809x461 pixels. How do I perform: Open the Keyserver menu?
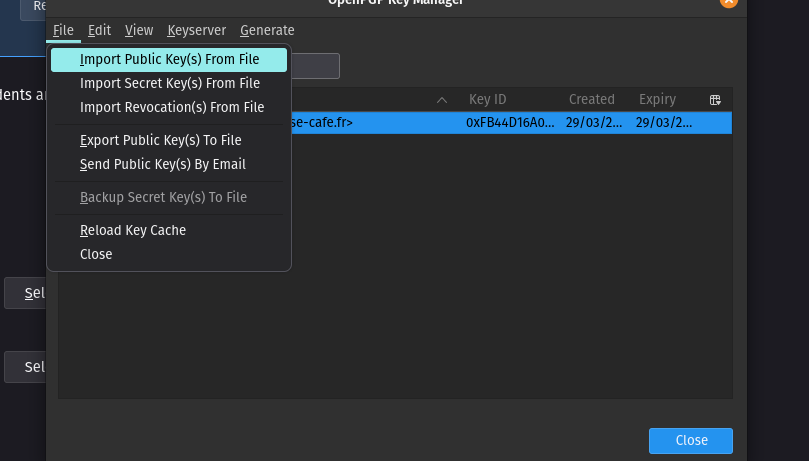click(197, 30)
